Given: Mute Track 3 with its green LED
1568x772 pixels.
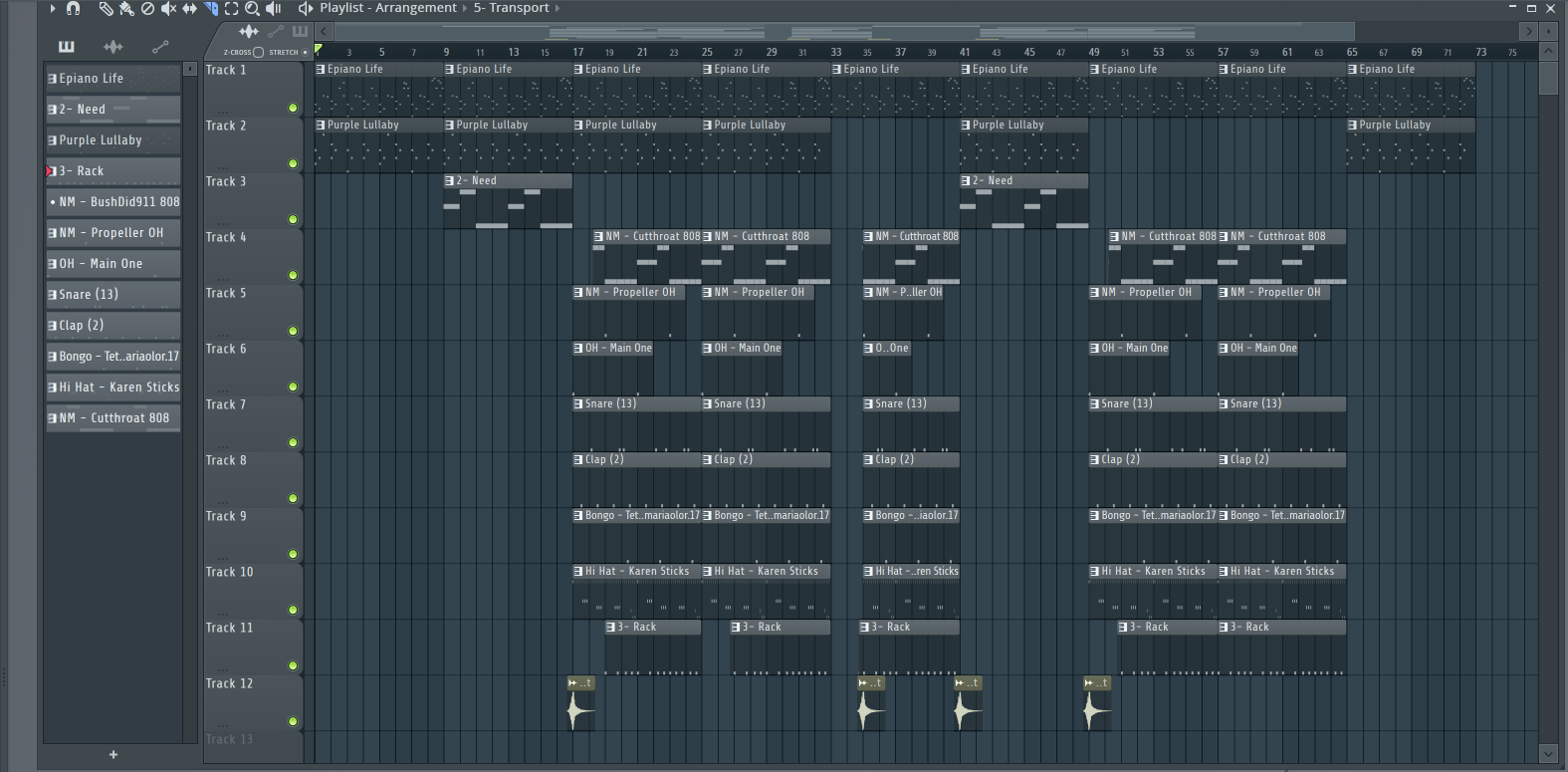Looking at the screenshot, I should [293, 219].
